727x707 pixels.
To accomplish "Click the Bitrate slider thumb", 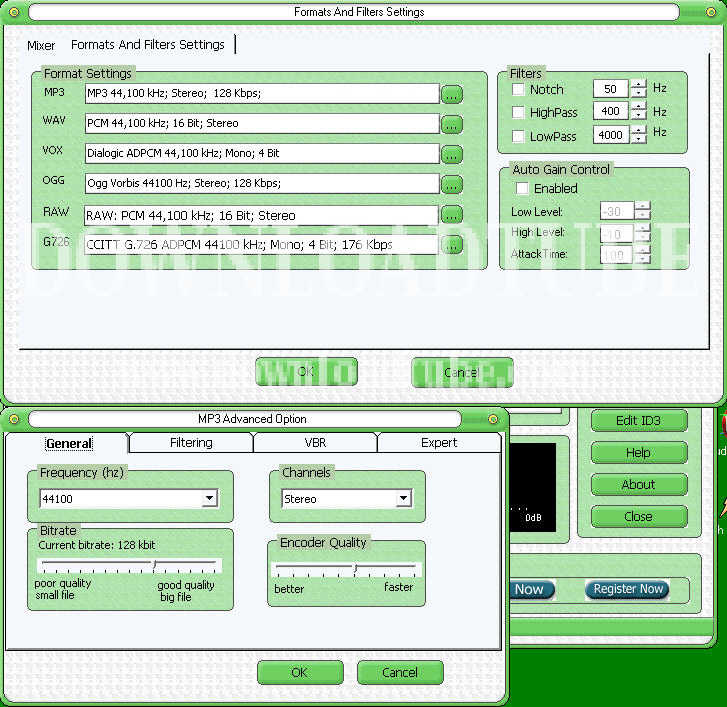I will tap(155, 564).
